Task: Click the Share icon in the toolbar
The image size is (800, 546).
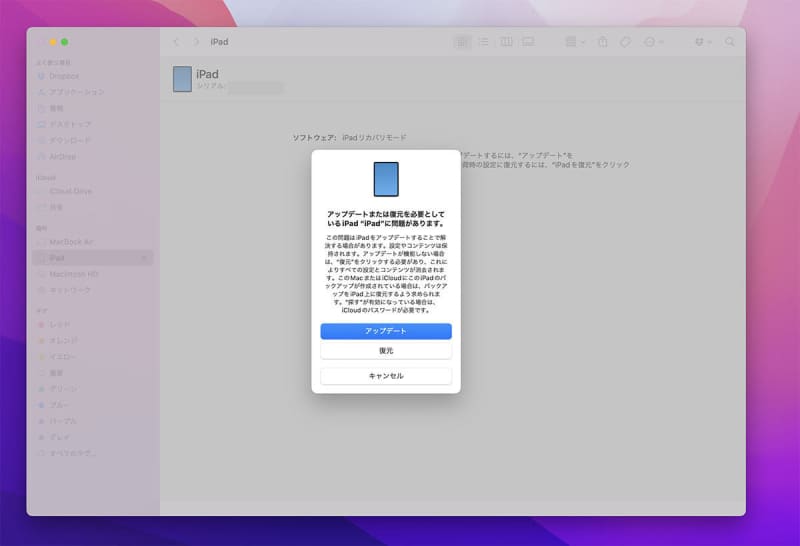Action: click(603, 42)
